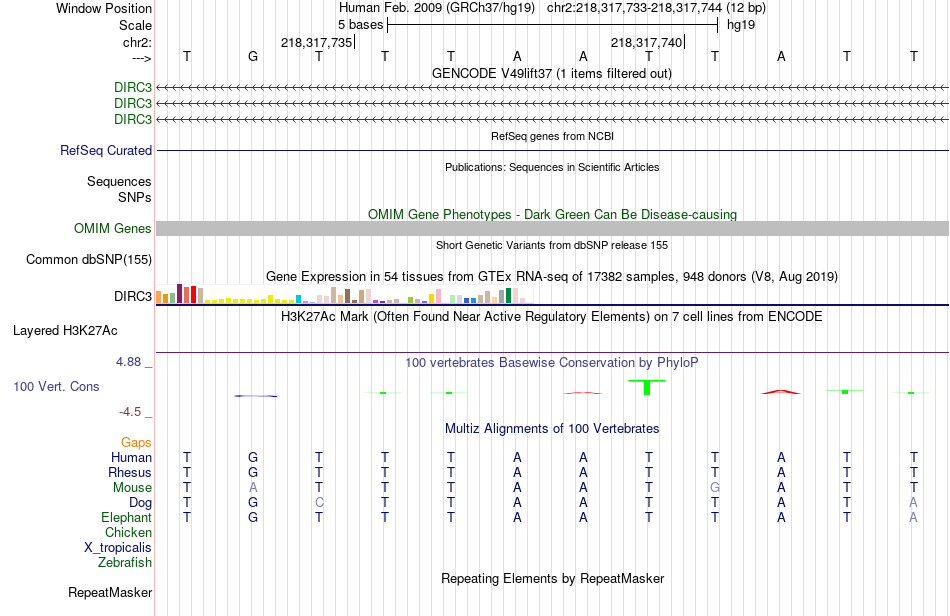Click the "-4.5" PhyloP lower scale value
950x616 pixels.
tap(130, 412)
